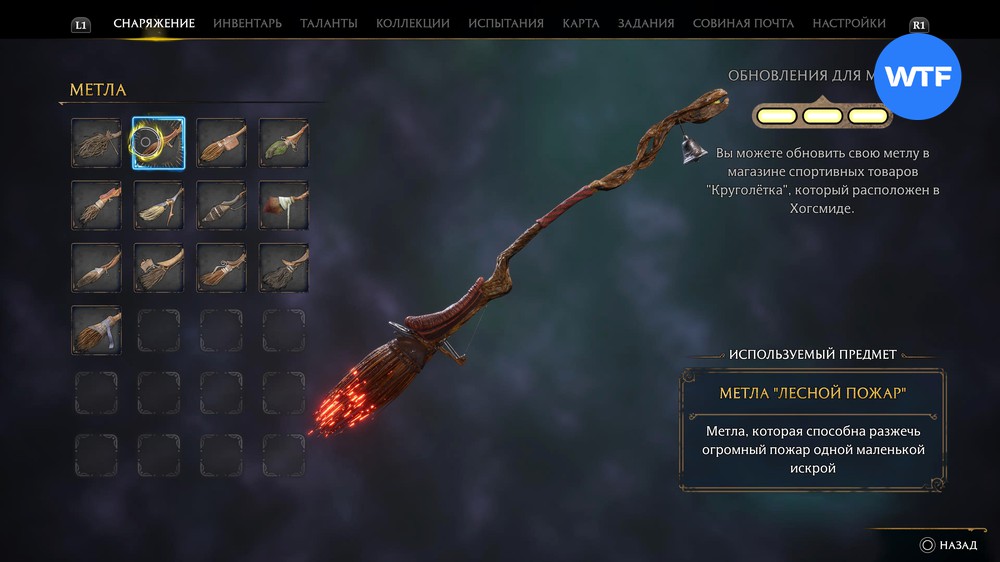Screen dimensions: 1000x562
Task: Click the circle icon next to Назад
Action: [x=927, y=545]
